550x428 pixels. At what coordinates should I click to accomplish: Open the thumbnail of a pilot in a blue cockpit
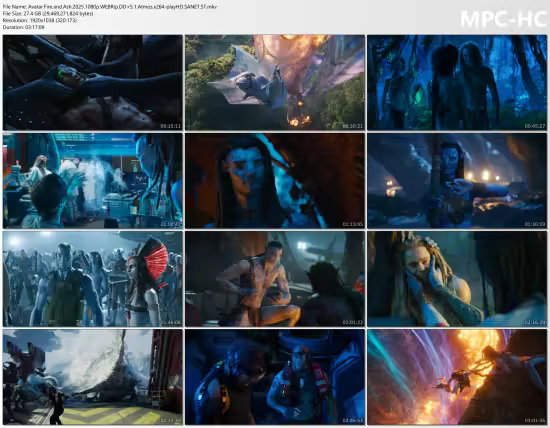tap(275, 377)
